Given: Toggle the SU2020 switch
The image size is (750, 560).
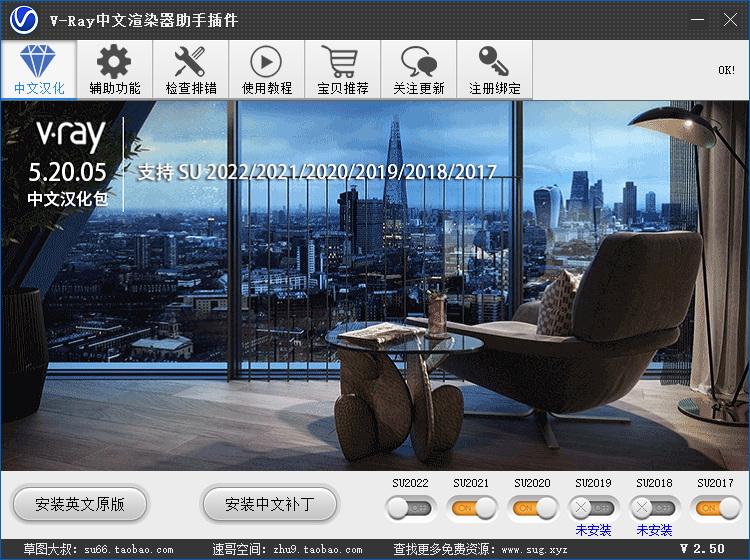Looking at the screenshot, I should pos(532,508).
